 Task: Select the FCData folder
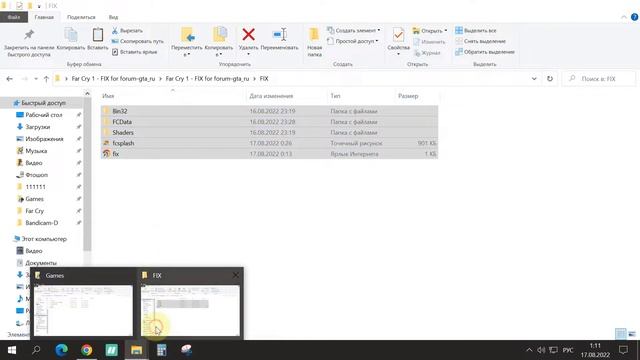269,122
